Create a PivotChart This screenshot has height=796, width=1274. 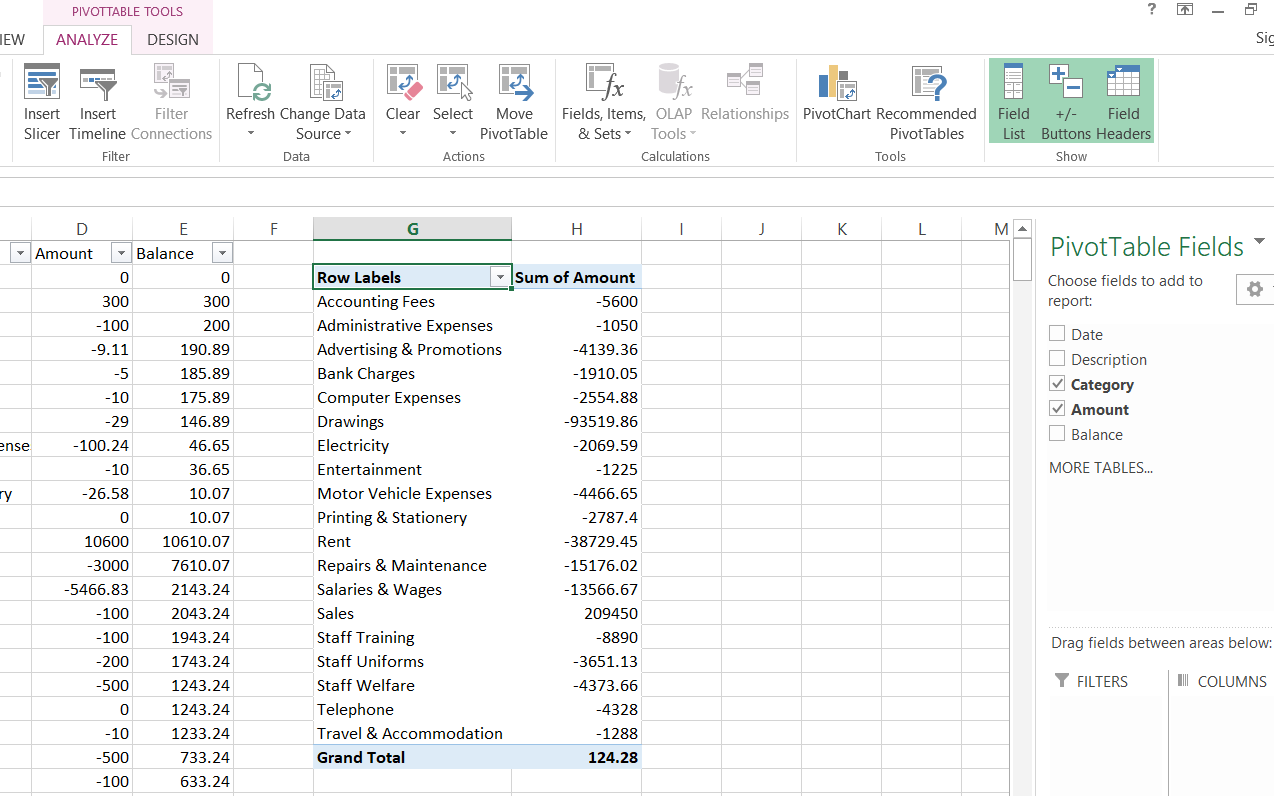pos(836,100)
